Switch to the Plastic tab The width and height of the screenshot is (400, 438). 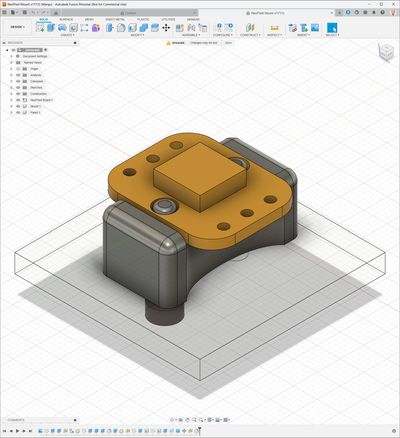click(143, 20)
